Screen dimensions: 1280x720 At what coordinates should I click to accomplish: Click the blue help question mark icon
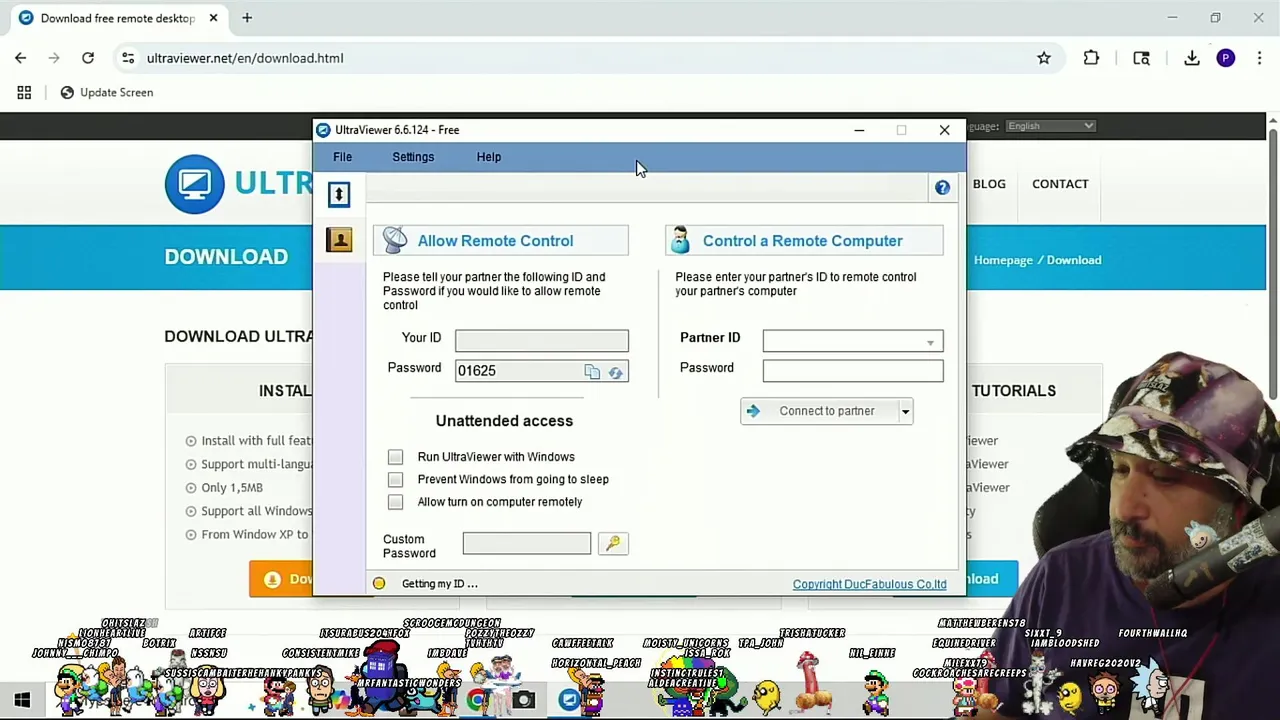tap(942, 188)
